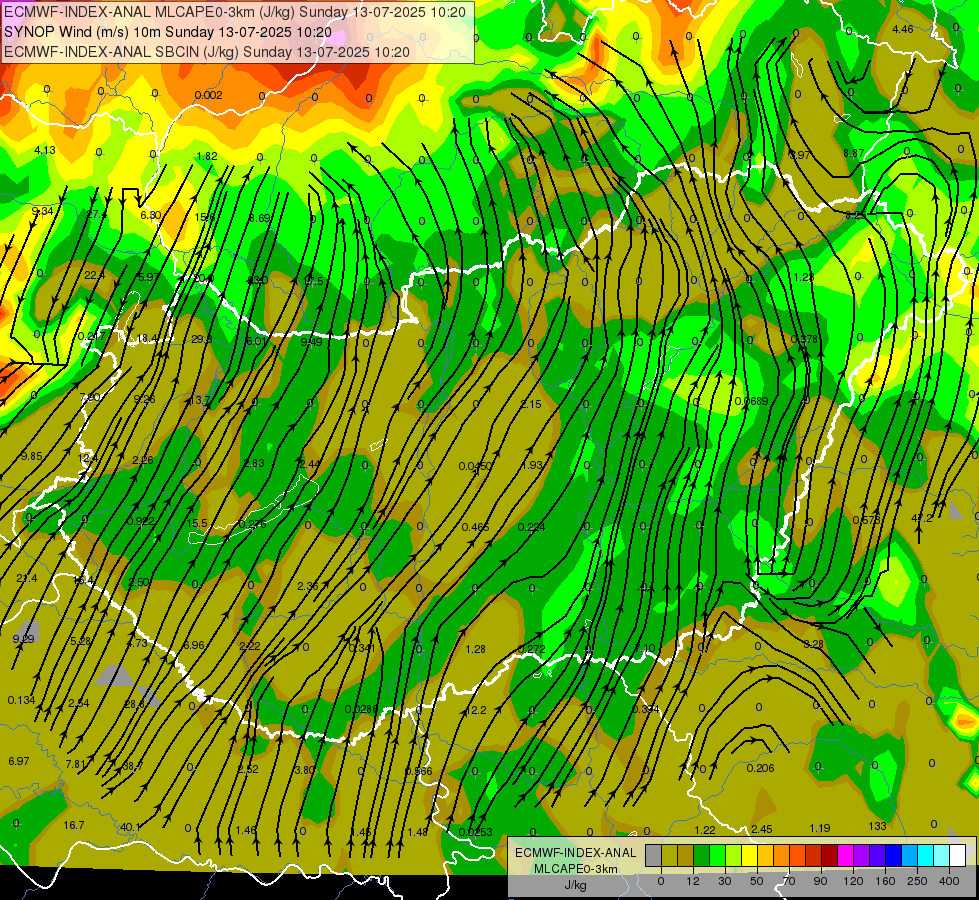
Task: Click the SYNOP Wind 10m title line
Action: point(168,32)
